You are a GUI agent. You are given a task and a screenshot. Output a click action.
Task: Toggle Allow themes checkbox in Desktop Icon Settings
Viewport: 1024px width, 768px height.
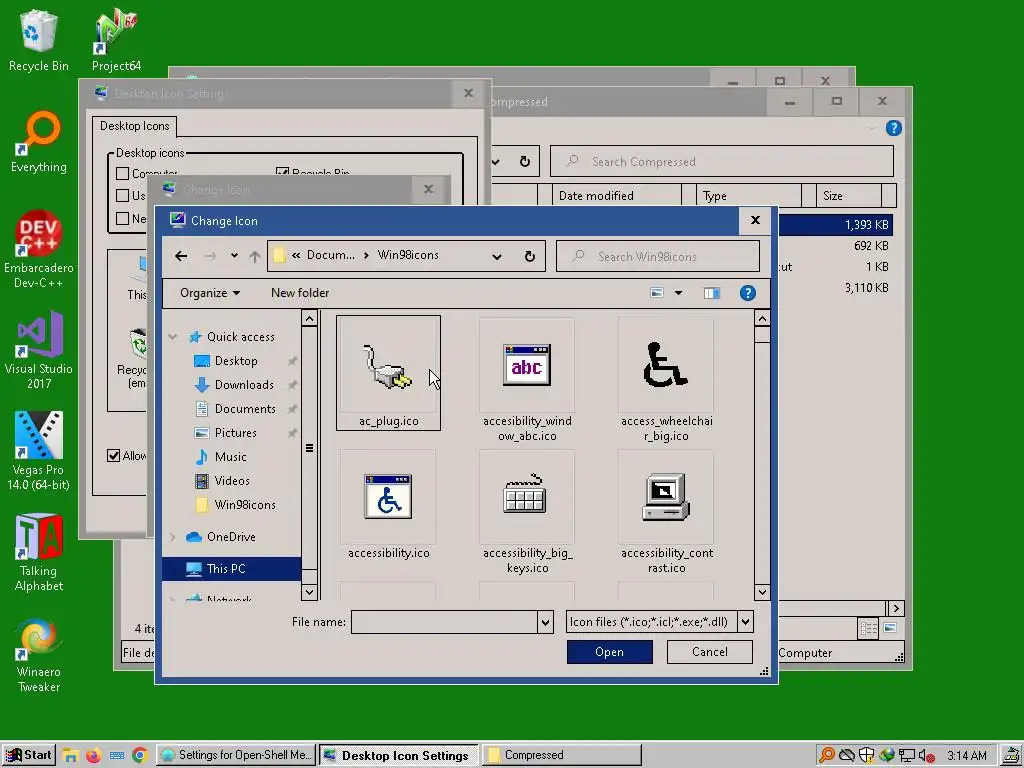114,455
